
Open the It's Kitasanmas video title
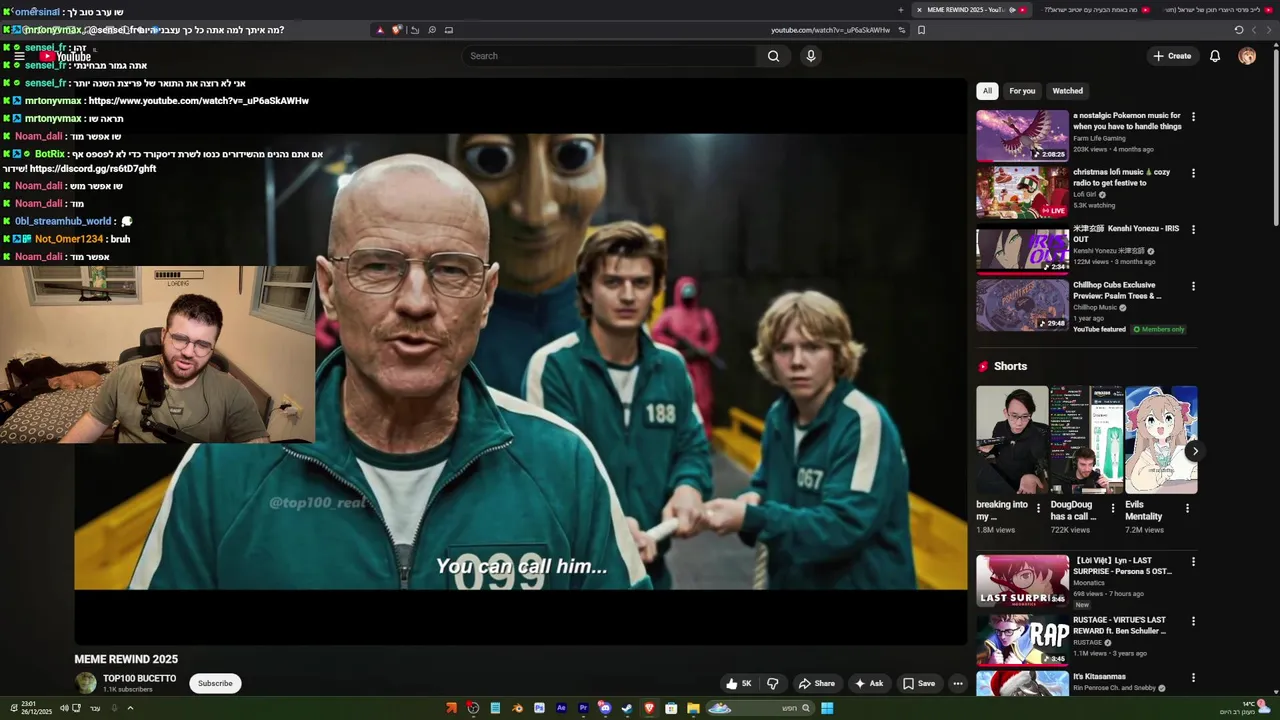pos(1099,677)
